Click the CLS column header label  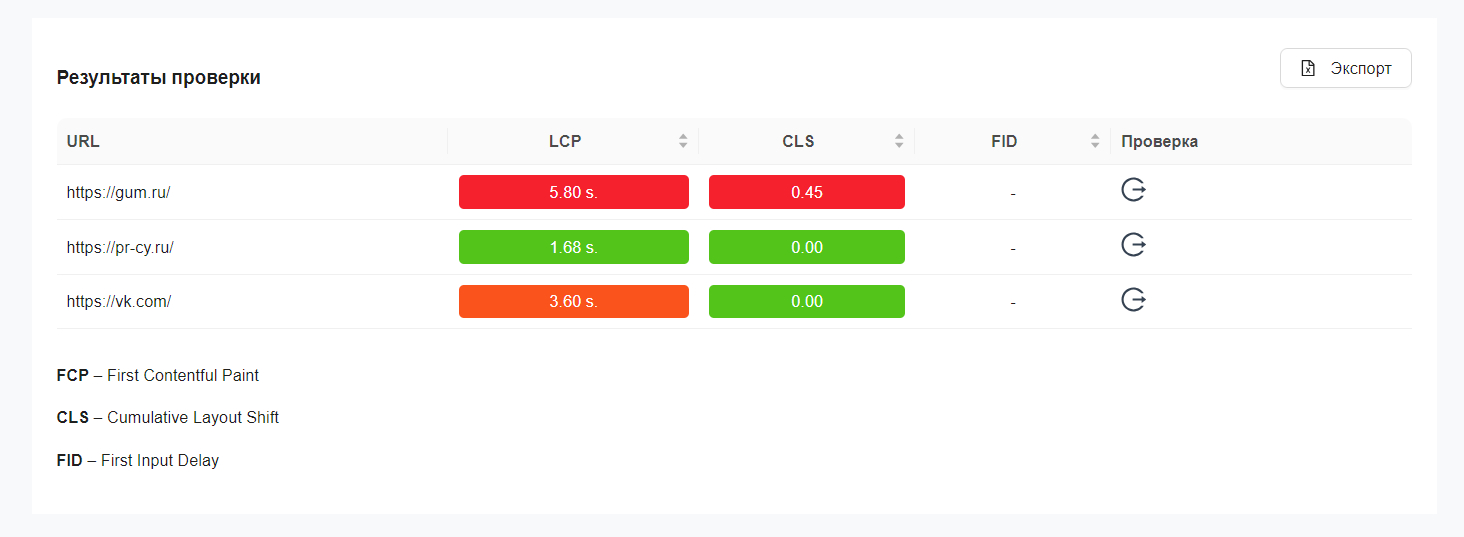798,141
